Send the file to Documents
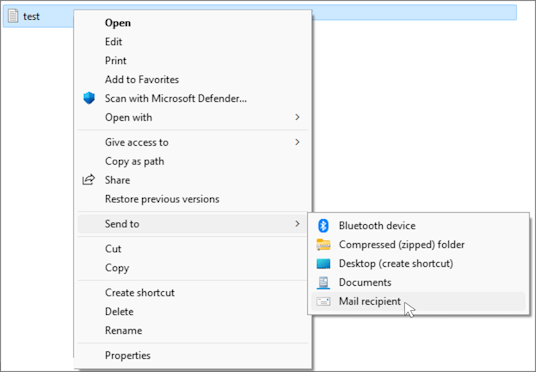Screen dimensions: 536x372 click(419, 282)
